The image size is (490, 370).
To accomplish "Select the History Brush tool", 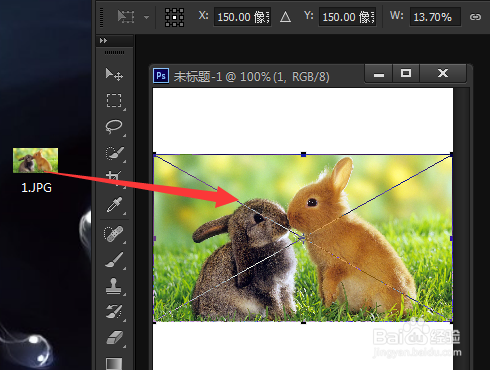I will click(114, 312).
